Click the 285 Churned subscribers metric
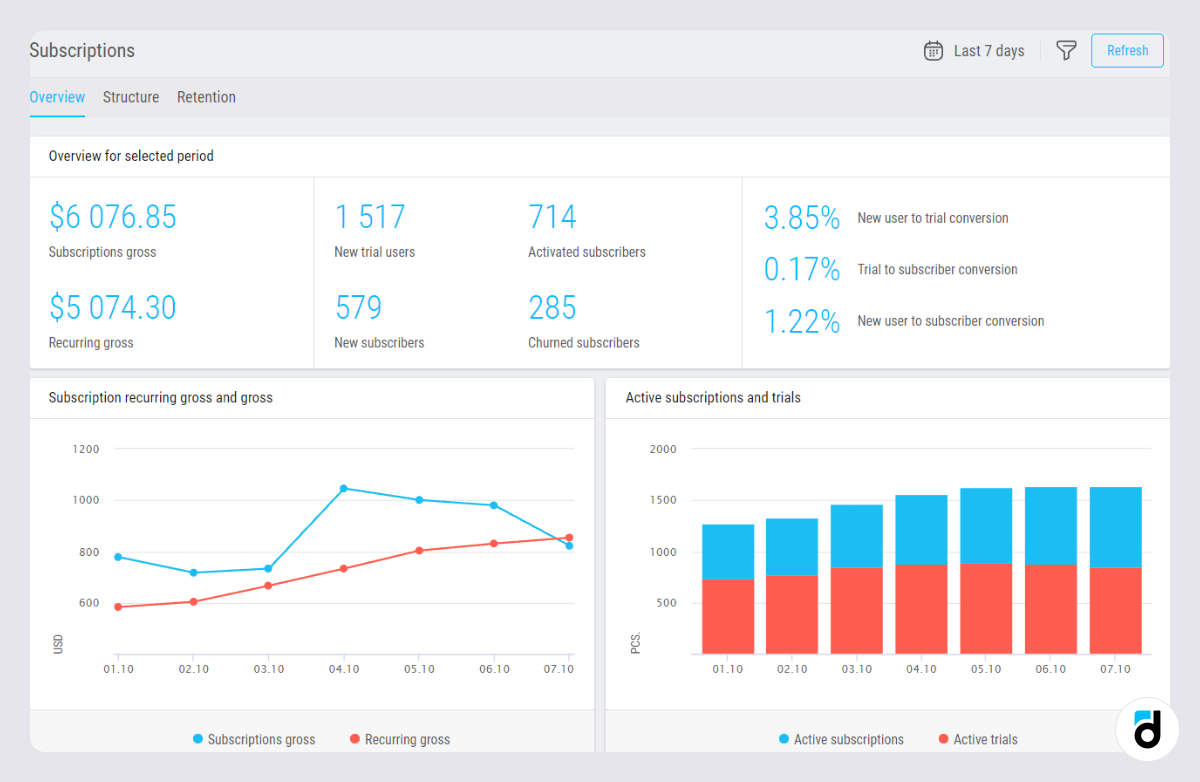Screen dimensions: 1200x782 point(552,307)
